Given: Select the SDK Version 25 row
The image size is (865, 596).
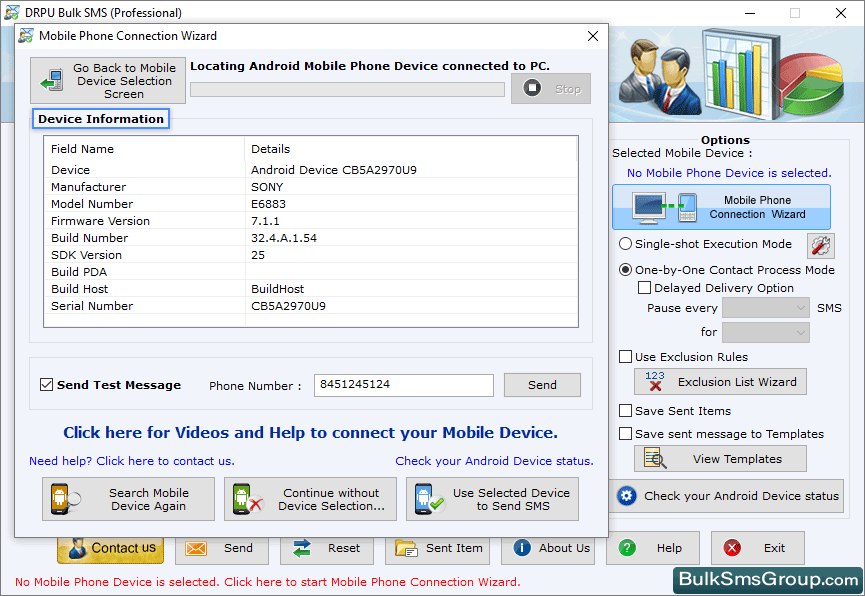Looking at the screenshot, I should (311, 255).
